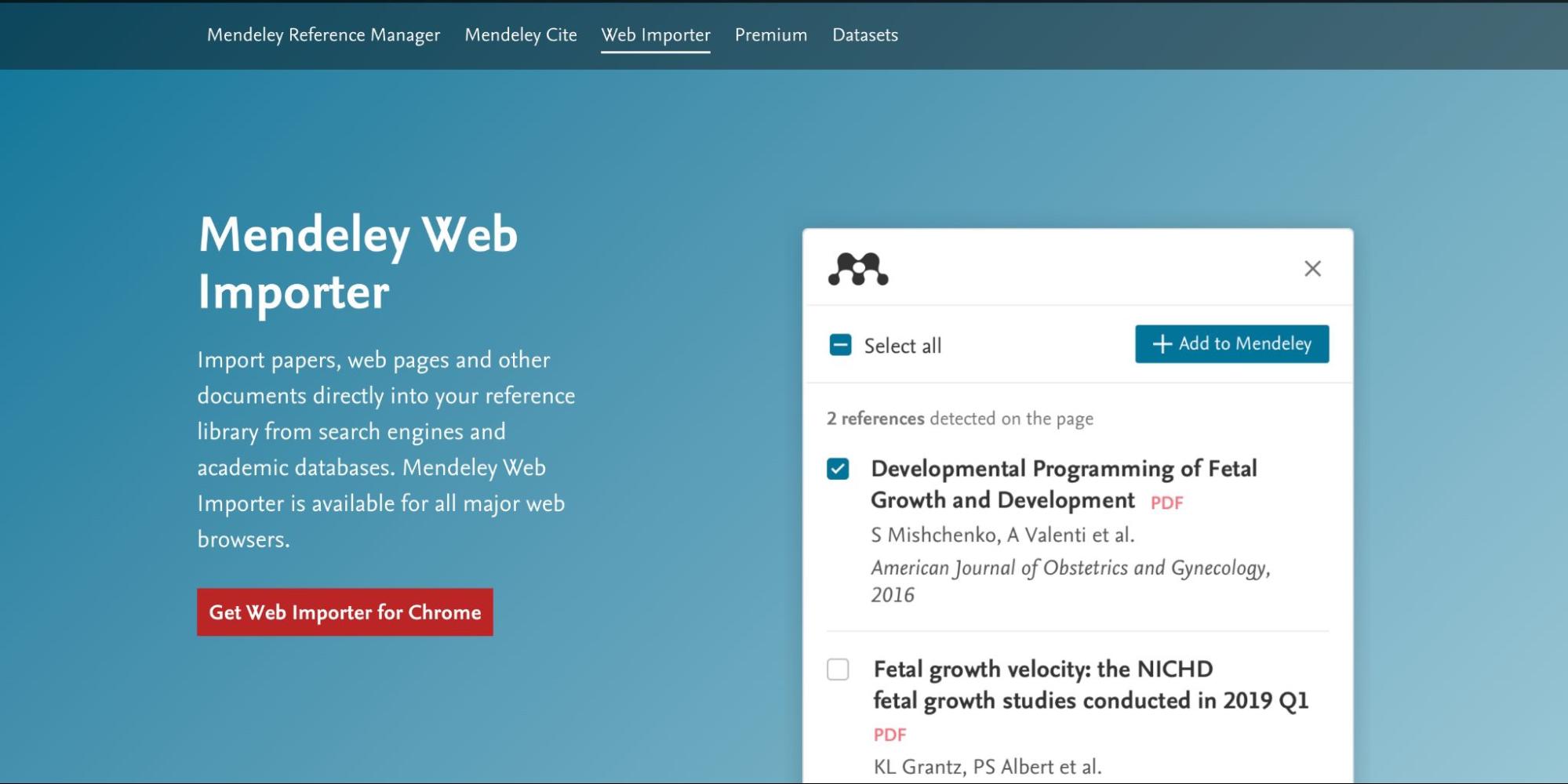
Task: Check the Fetal growth velocity reference checkbox
Action: pyautogui.click(x=838, y=670)
